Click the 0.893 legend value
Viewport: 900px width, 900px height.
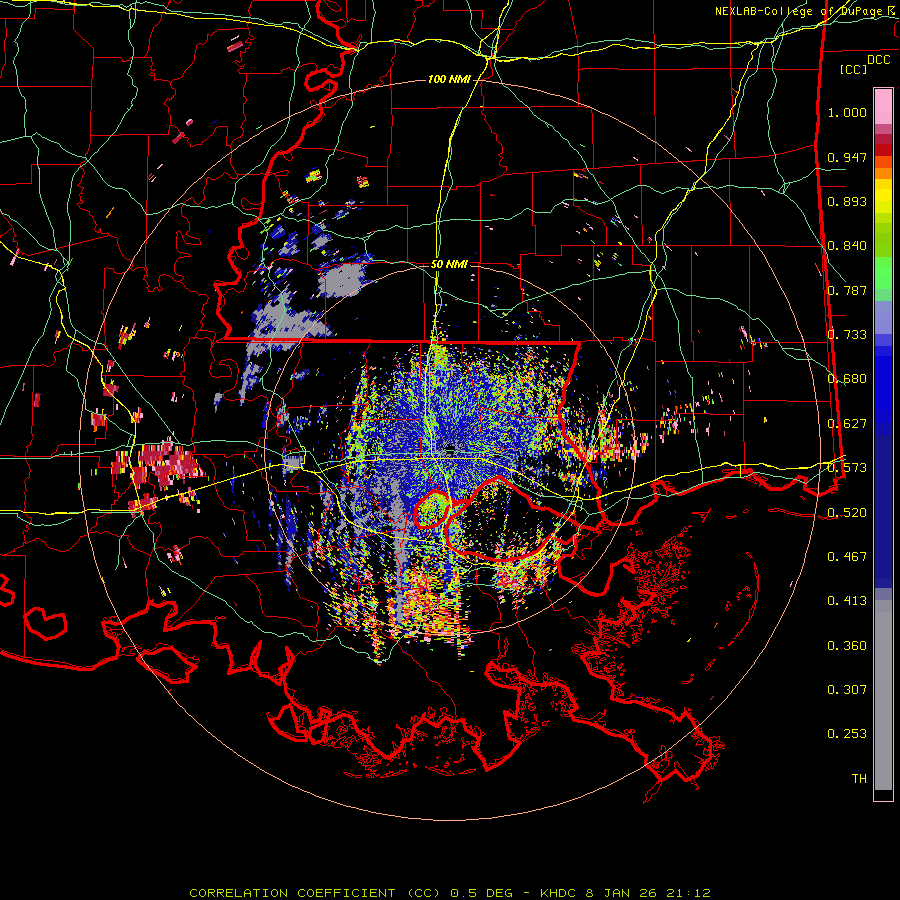[x=847, y=201]
